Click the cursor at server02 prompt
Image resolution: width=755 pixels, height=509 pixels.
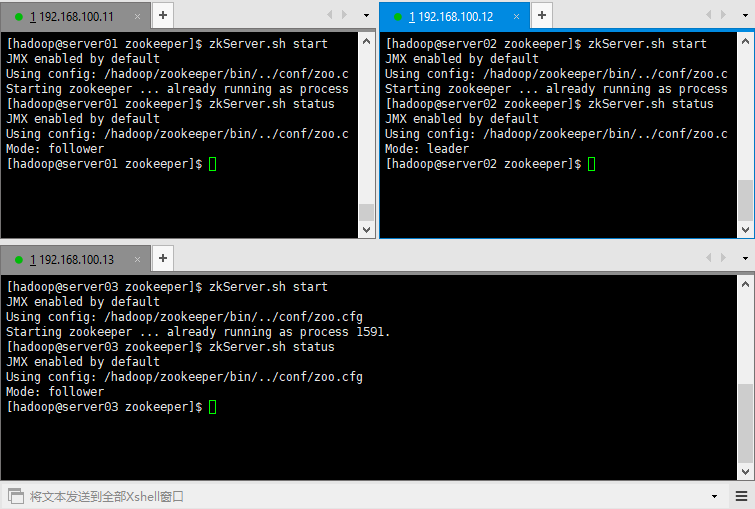point(591,164)
